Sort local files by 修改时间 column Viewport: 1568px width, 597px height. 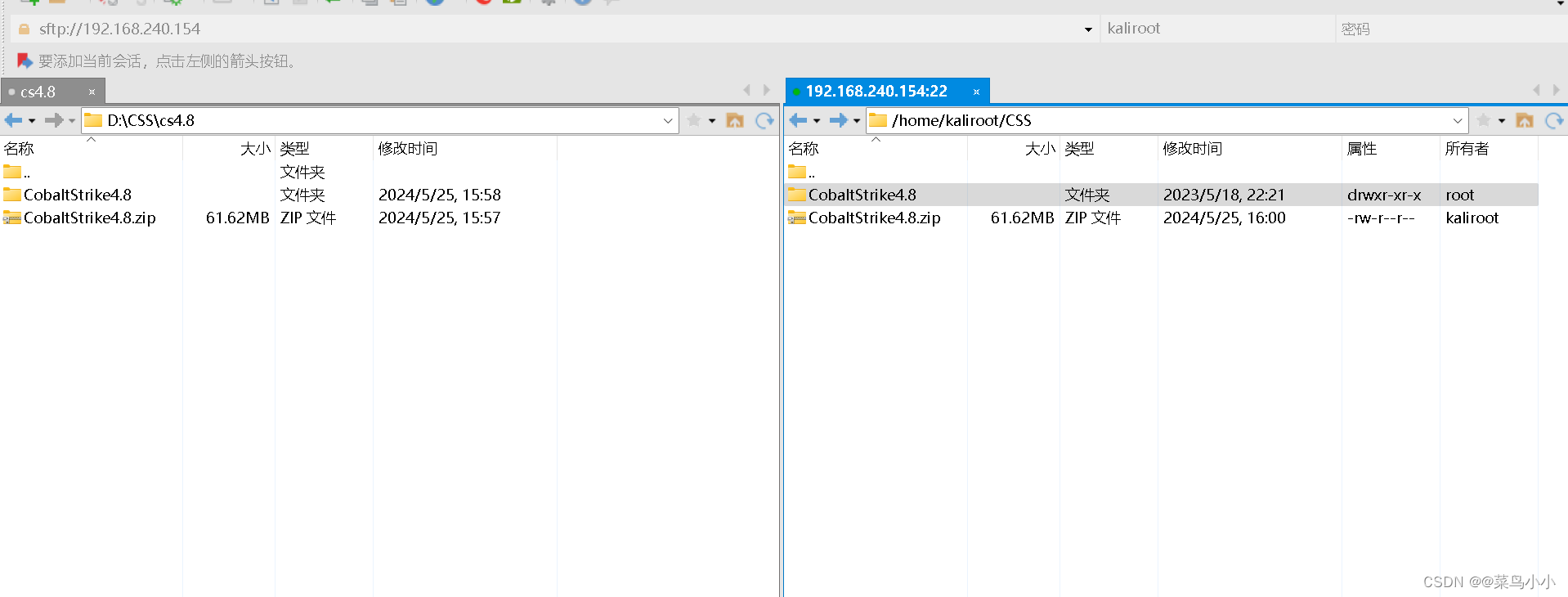pos(464,149)
